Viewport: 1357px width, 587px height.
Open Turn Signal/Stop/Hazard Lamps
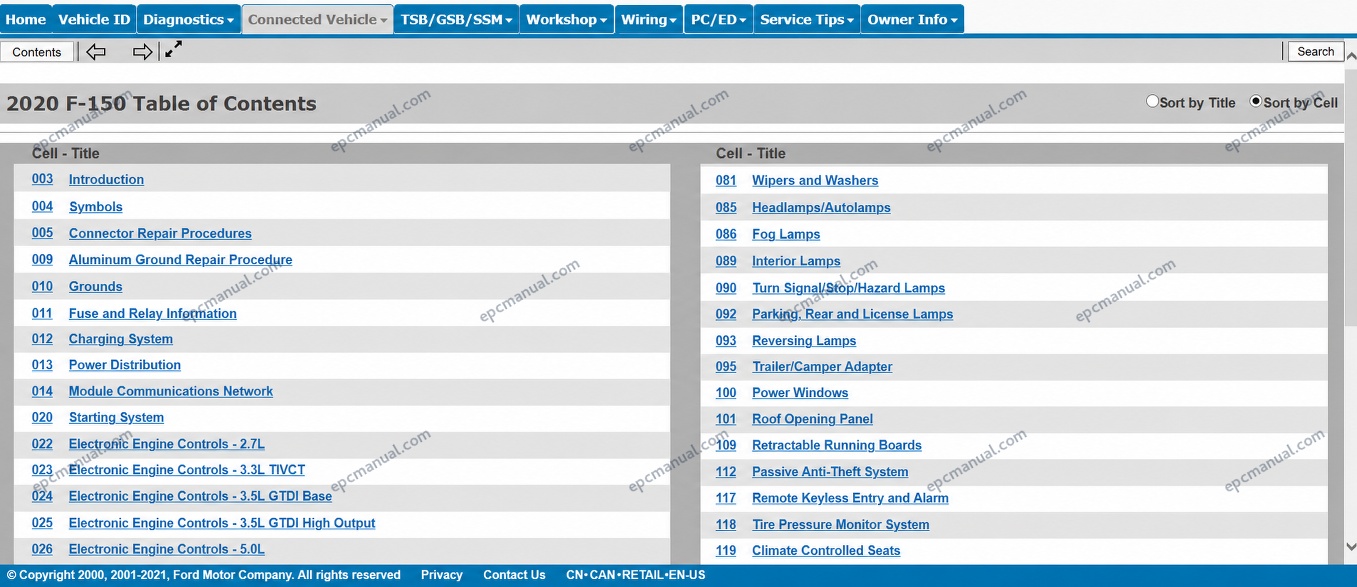click(x=848, y=288)
